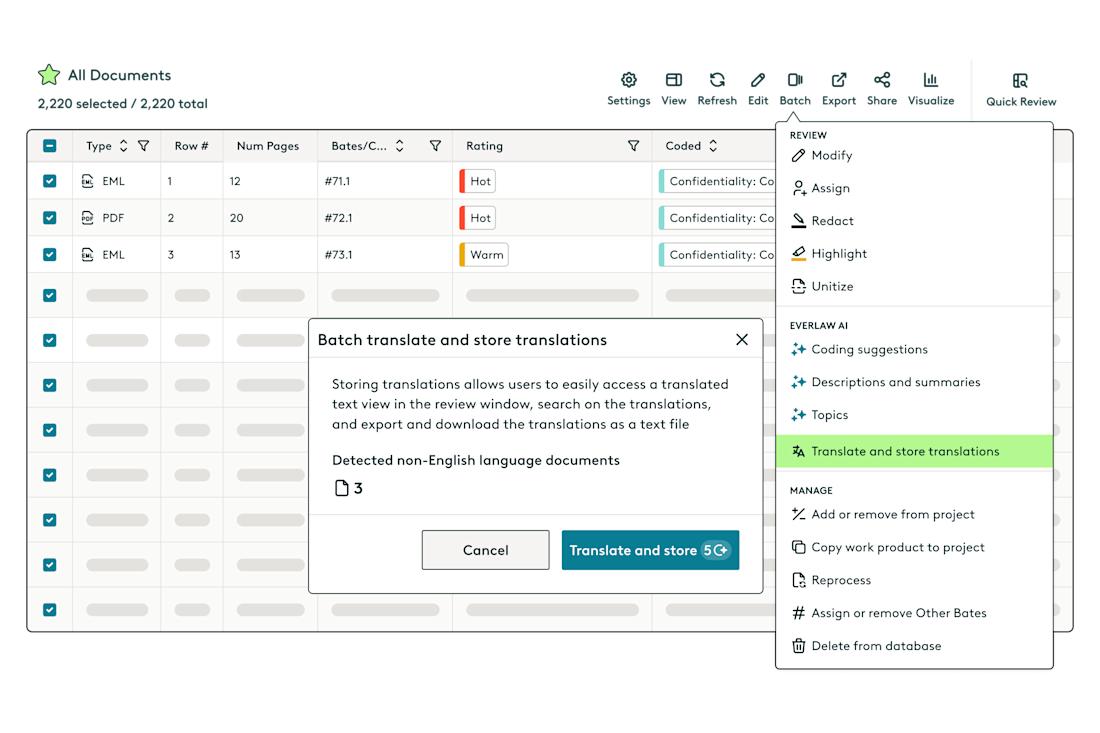The height and width of the screenshot is (733, 1100).
Task: Select Redact batch action
Action: tap(915, 220)
